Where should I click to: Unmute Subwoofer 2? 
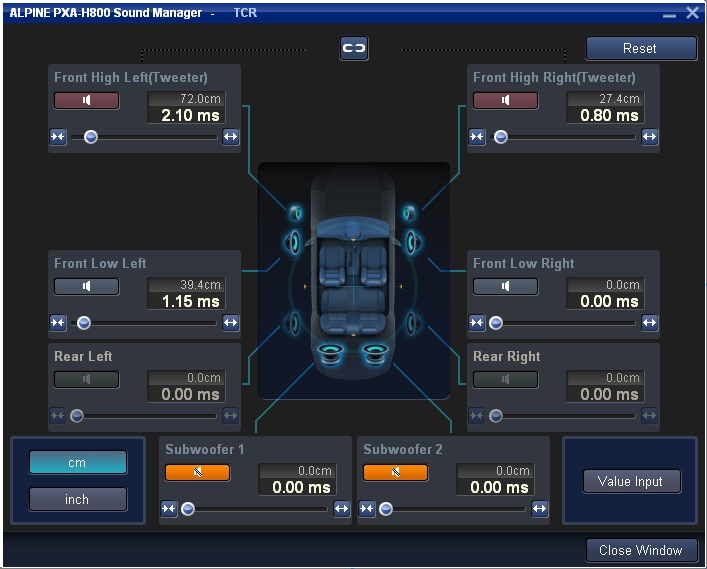395,472
